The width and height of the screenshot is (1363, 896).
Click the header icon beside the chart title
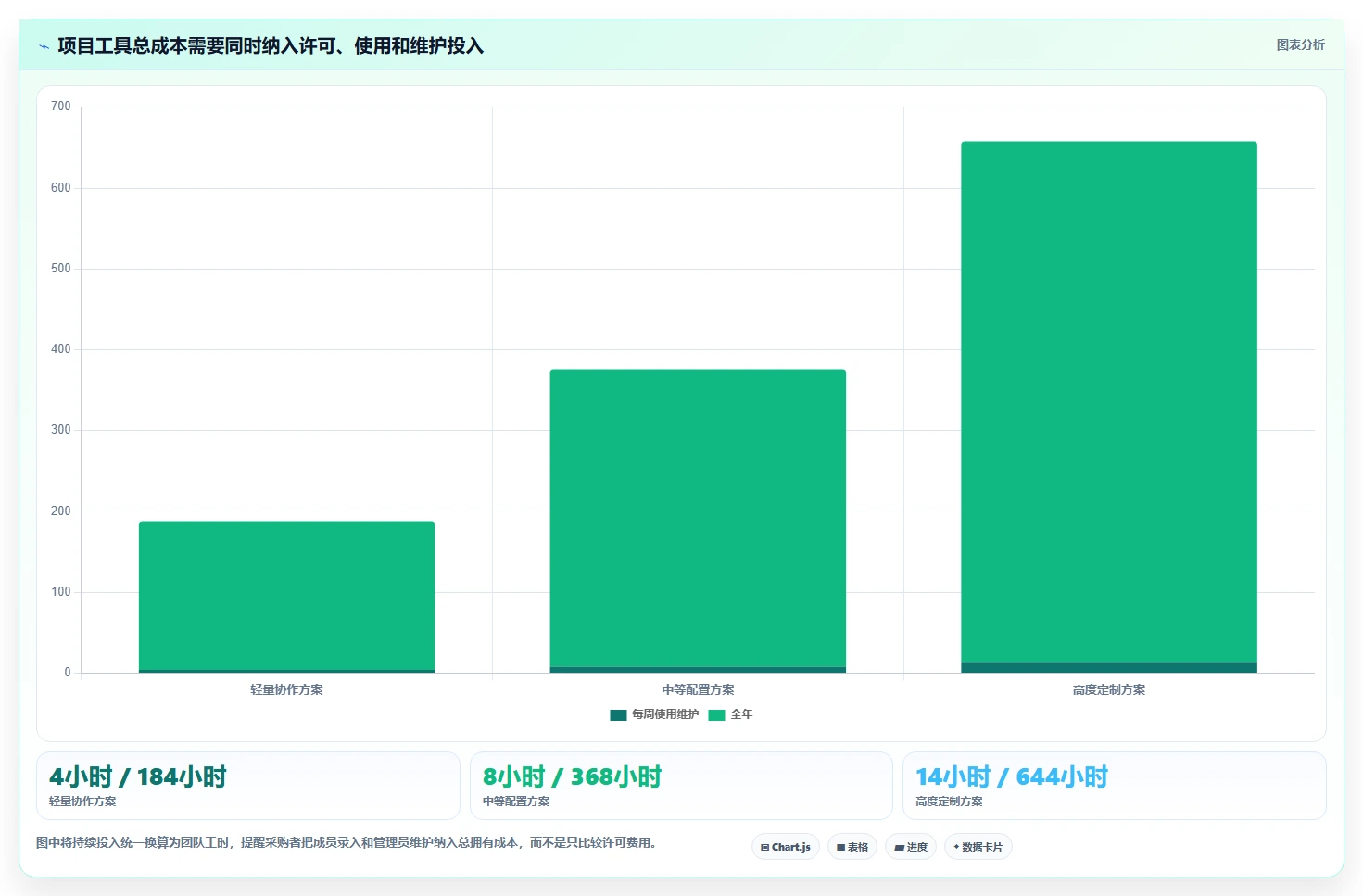pos(44,46)
